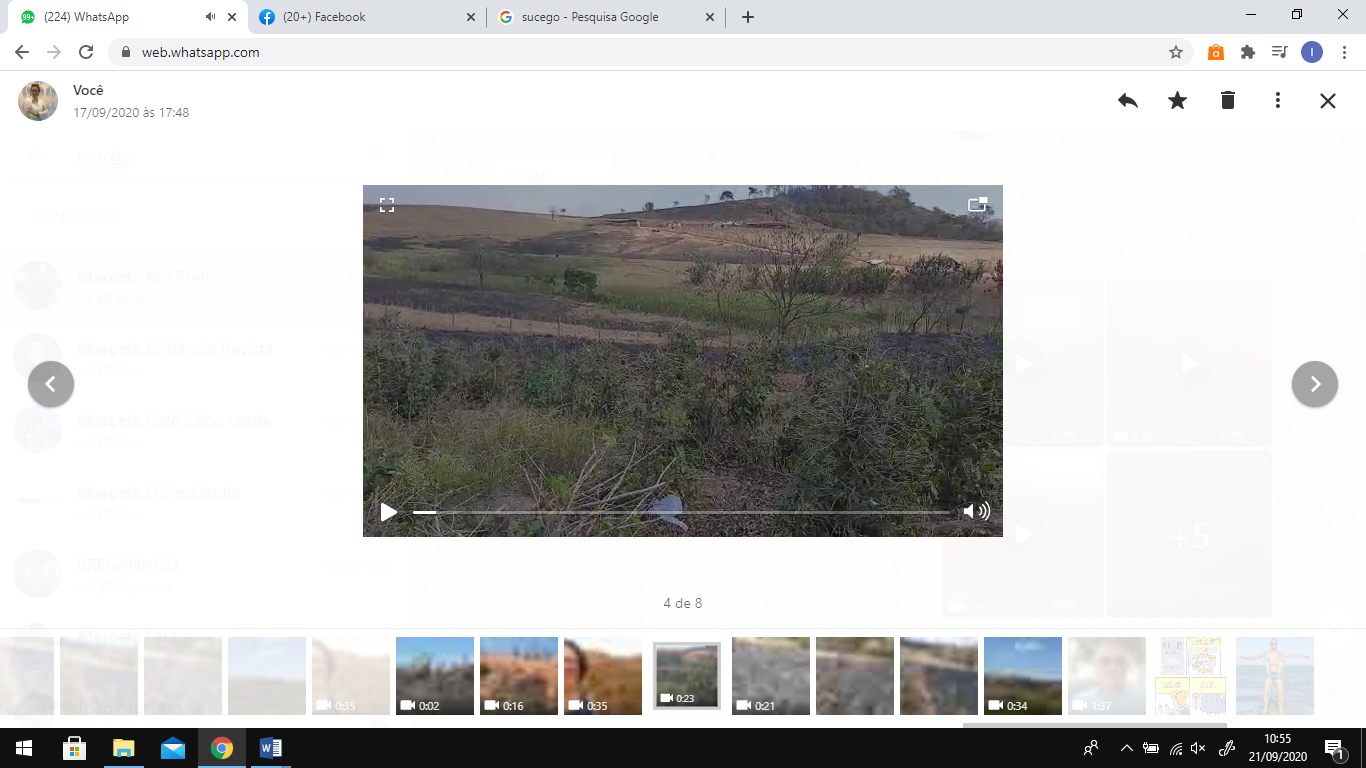
Task: Select the 0:16 video thumbnail
Action: 518,676
